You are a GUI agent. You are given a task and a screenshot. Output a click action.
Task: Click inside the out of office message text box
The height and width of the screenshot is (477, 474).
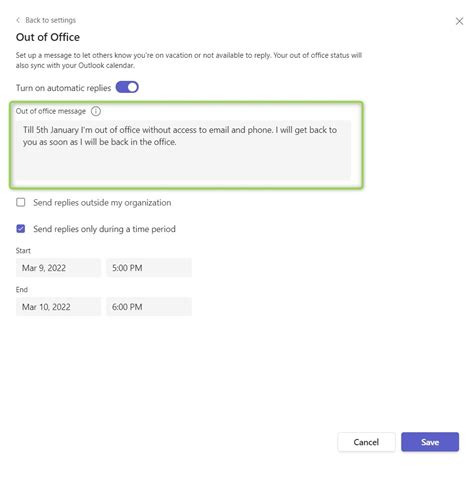(183, 150)
